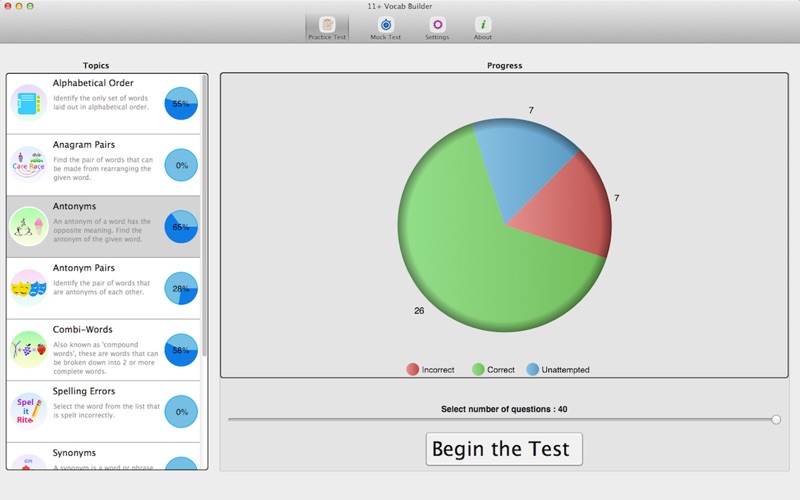
Task: Click the Topics list scrollbar
Action: coord(205,217)
